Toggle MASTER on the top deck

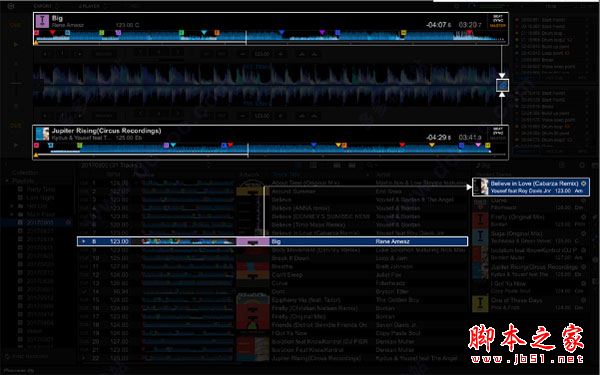pyautogui.click(x=498, y=26)
